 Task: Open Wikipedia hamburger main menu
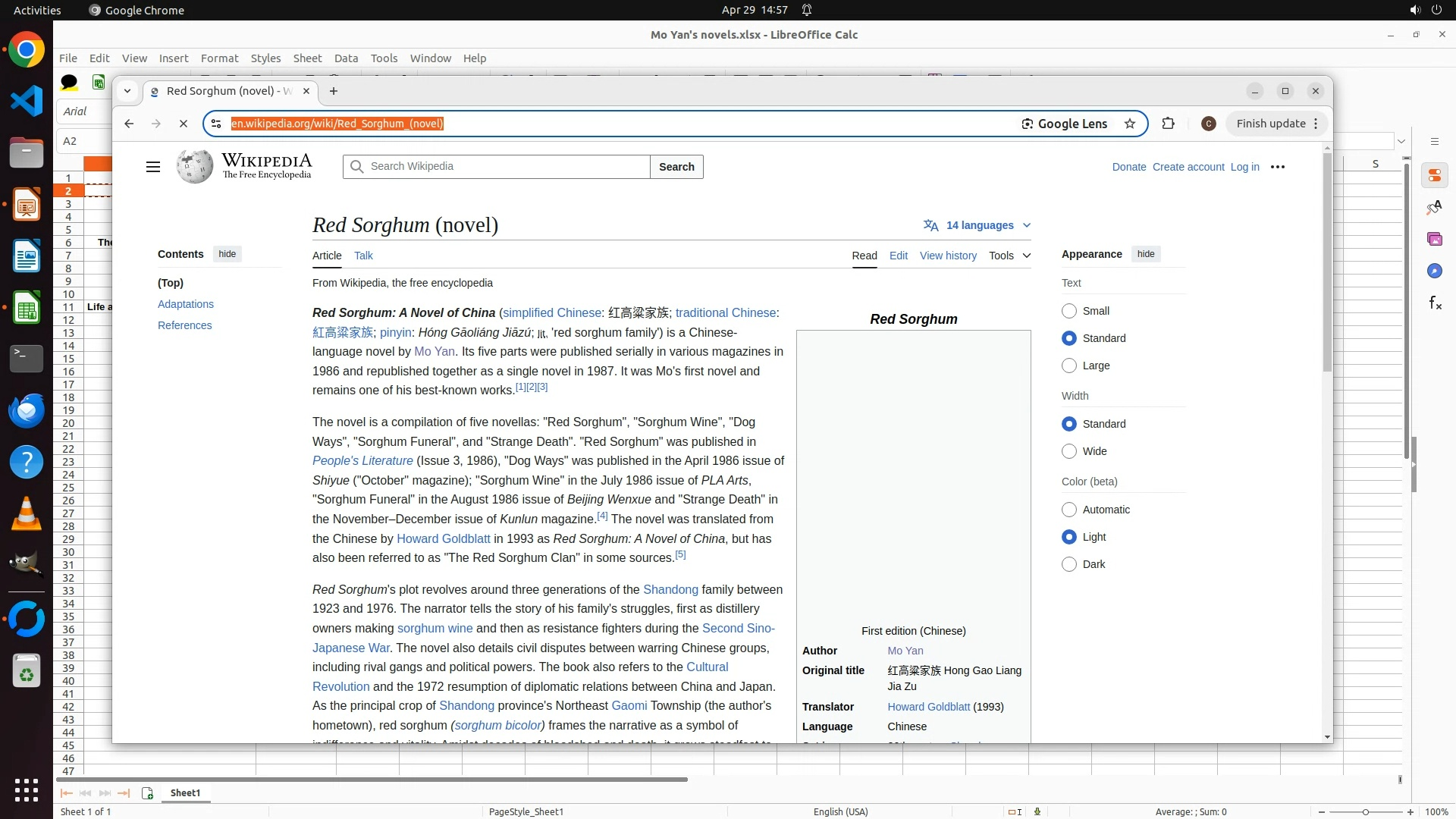[x=153, y=167]
